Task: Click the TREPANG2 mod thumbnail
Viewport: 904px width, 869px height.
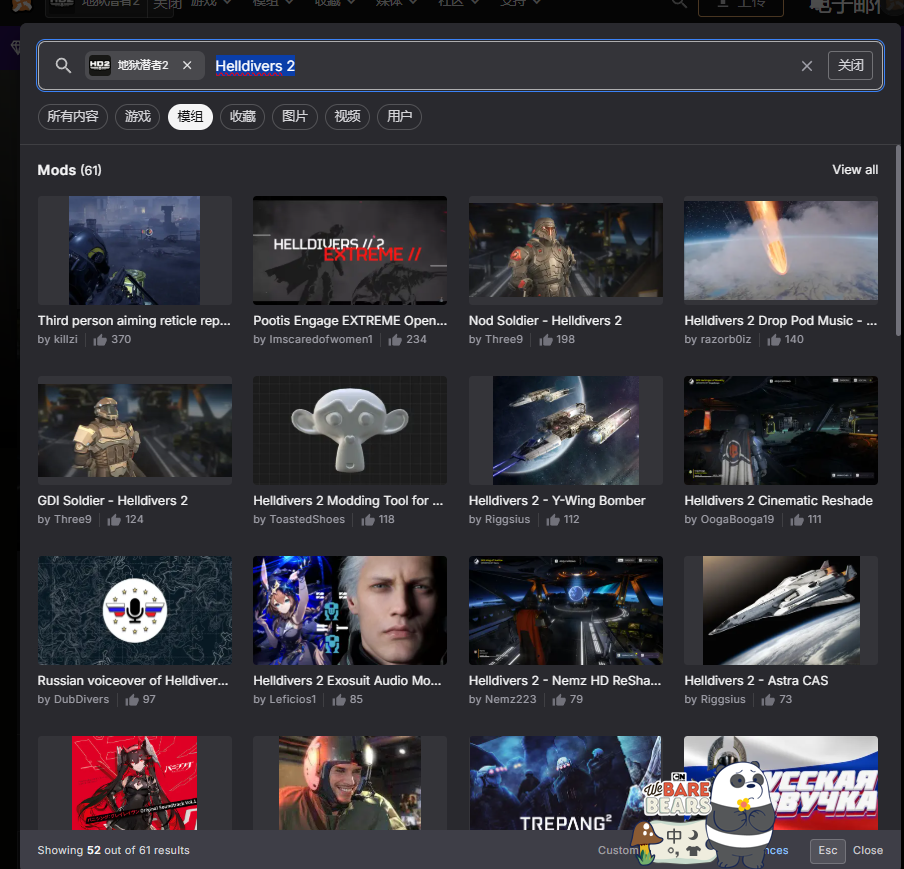Action: coord(566,783)
